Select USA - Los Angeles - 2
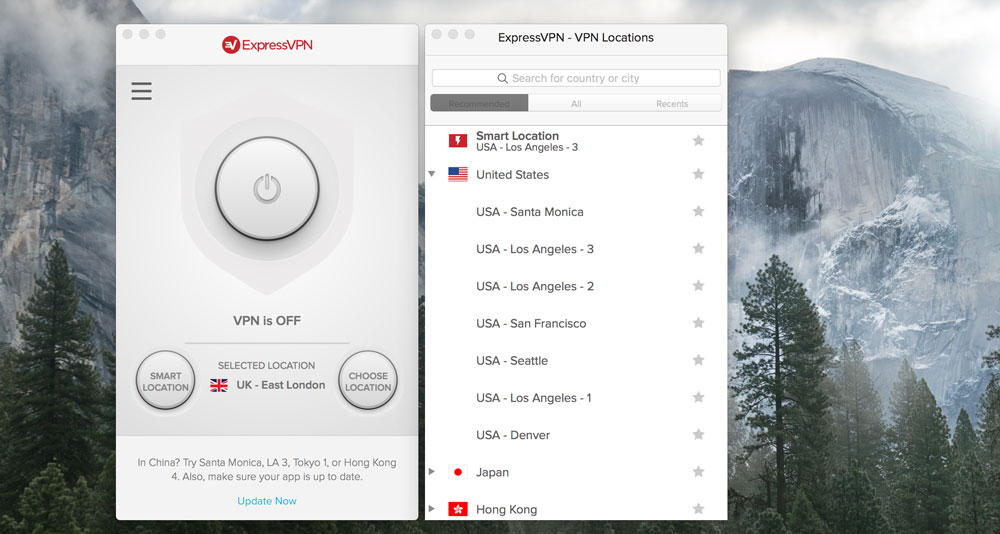The image size is (1000, 534). (x=576, y=286)
